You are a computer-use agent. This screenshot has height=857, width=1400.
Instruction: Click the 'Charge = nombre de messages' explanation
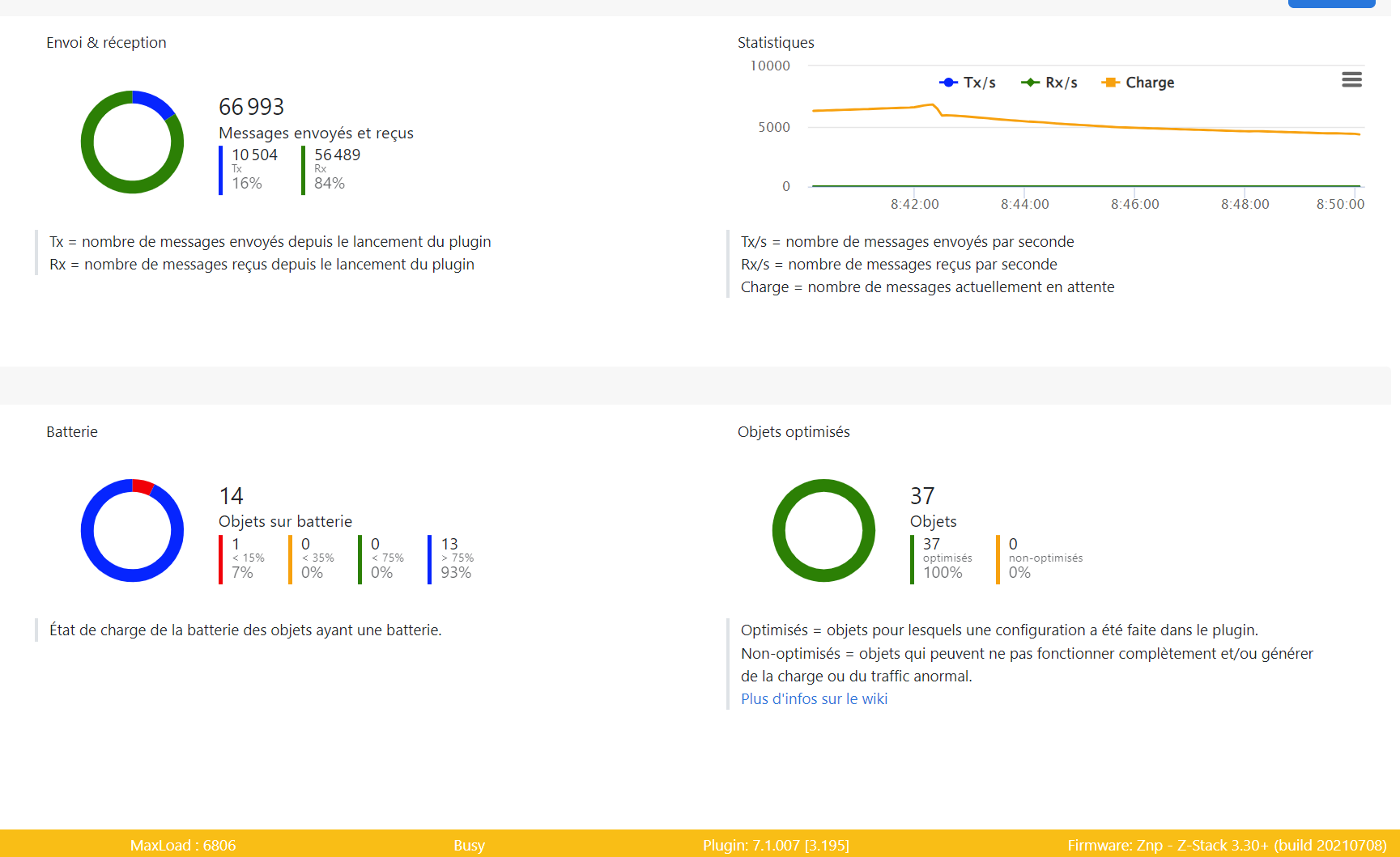[x=927, y=287]
